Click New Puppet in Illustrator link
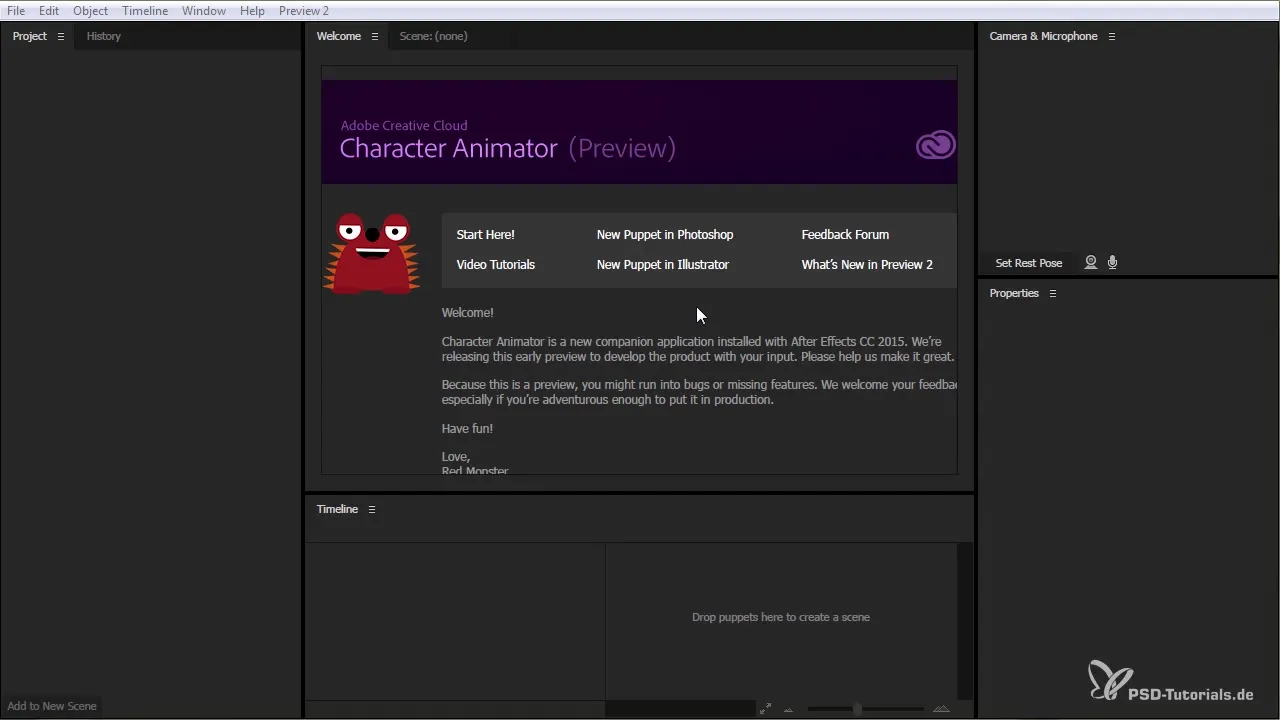The width and height of the screenshot is (1280, 720). [x=663, y=265]
